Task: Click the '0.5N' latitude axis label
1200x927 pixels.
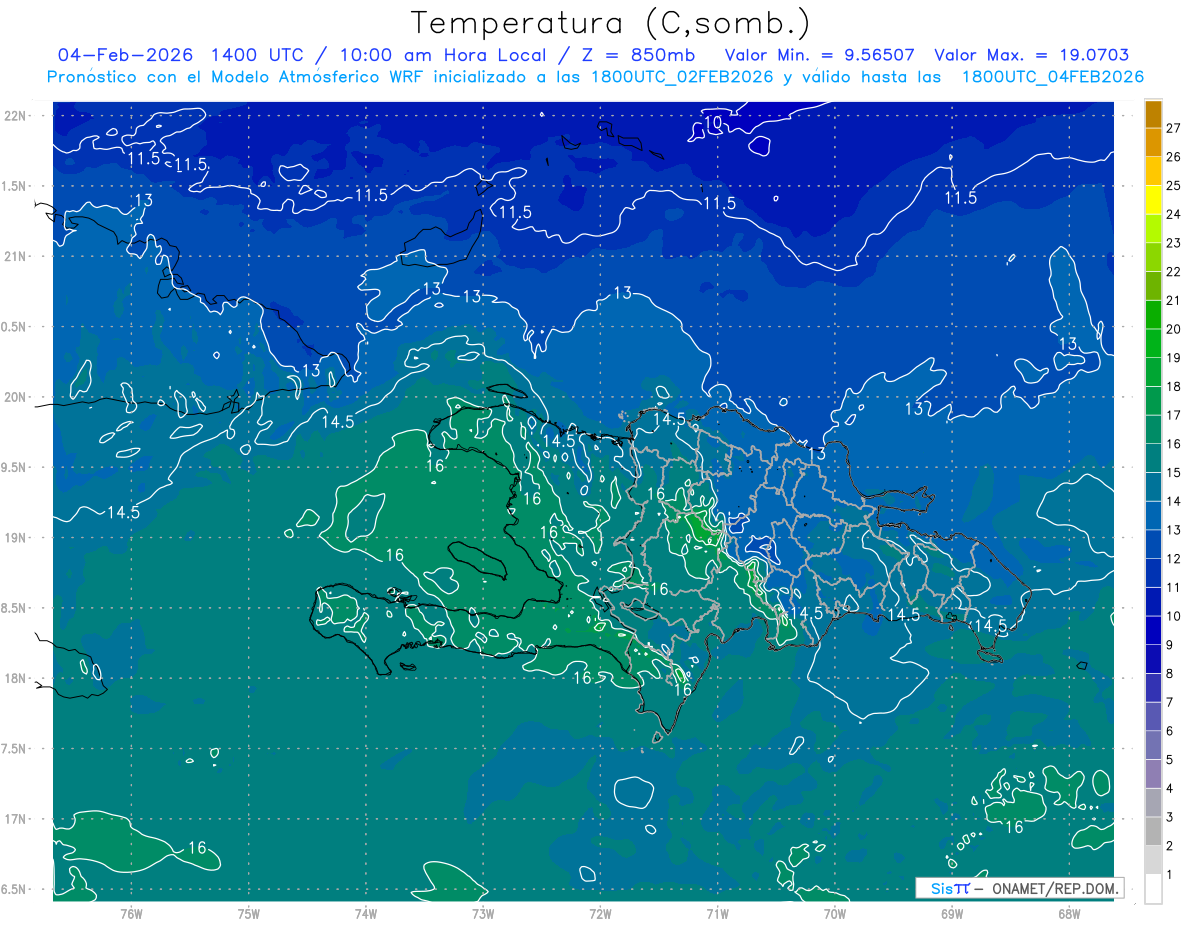Action: click(14, 327)
